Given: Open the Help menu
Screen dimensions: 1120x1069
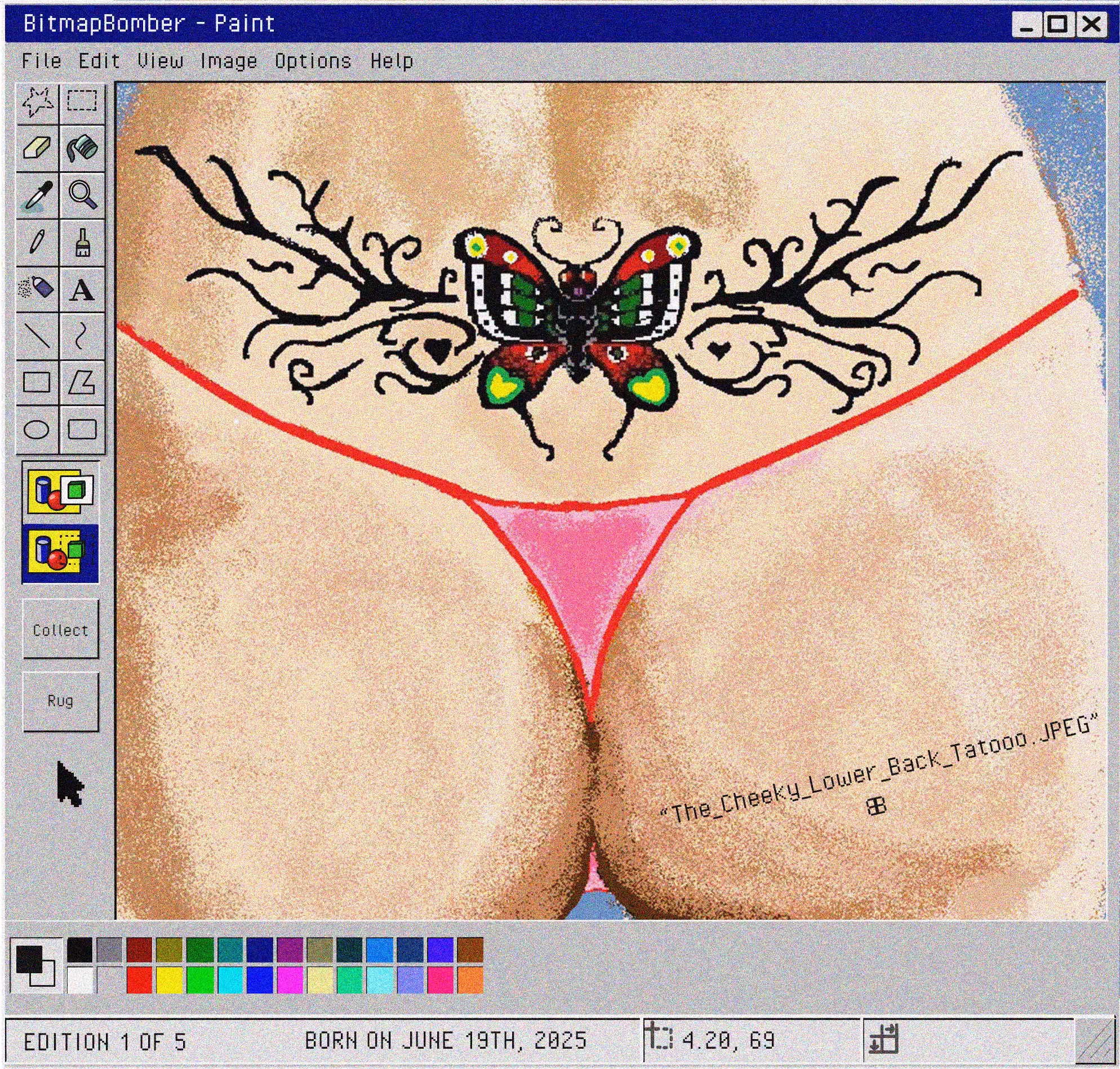Looking at the screenshot, I should [392, 61].
